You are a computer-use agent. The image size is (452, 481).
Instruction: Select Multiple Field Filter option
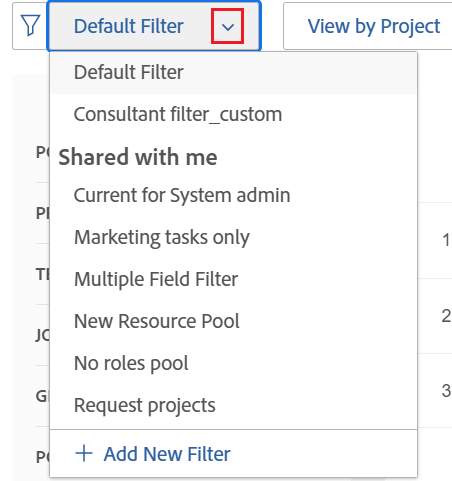233,279
